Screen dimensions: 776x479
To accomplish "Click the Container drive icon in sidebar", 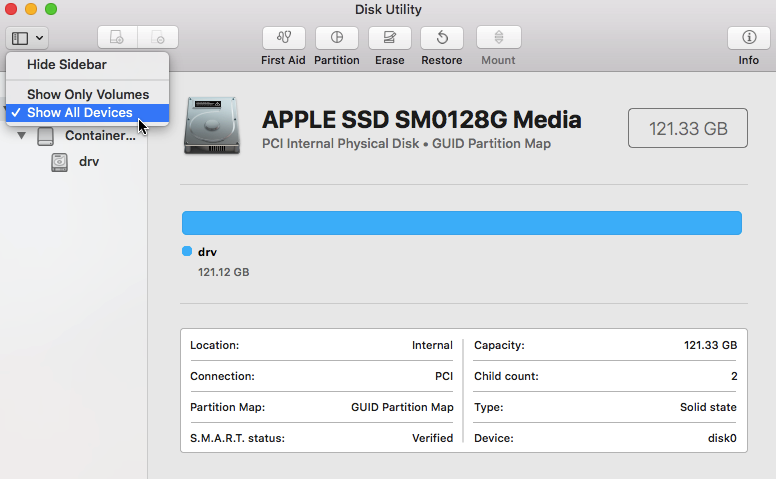I will point(46,136).
